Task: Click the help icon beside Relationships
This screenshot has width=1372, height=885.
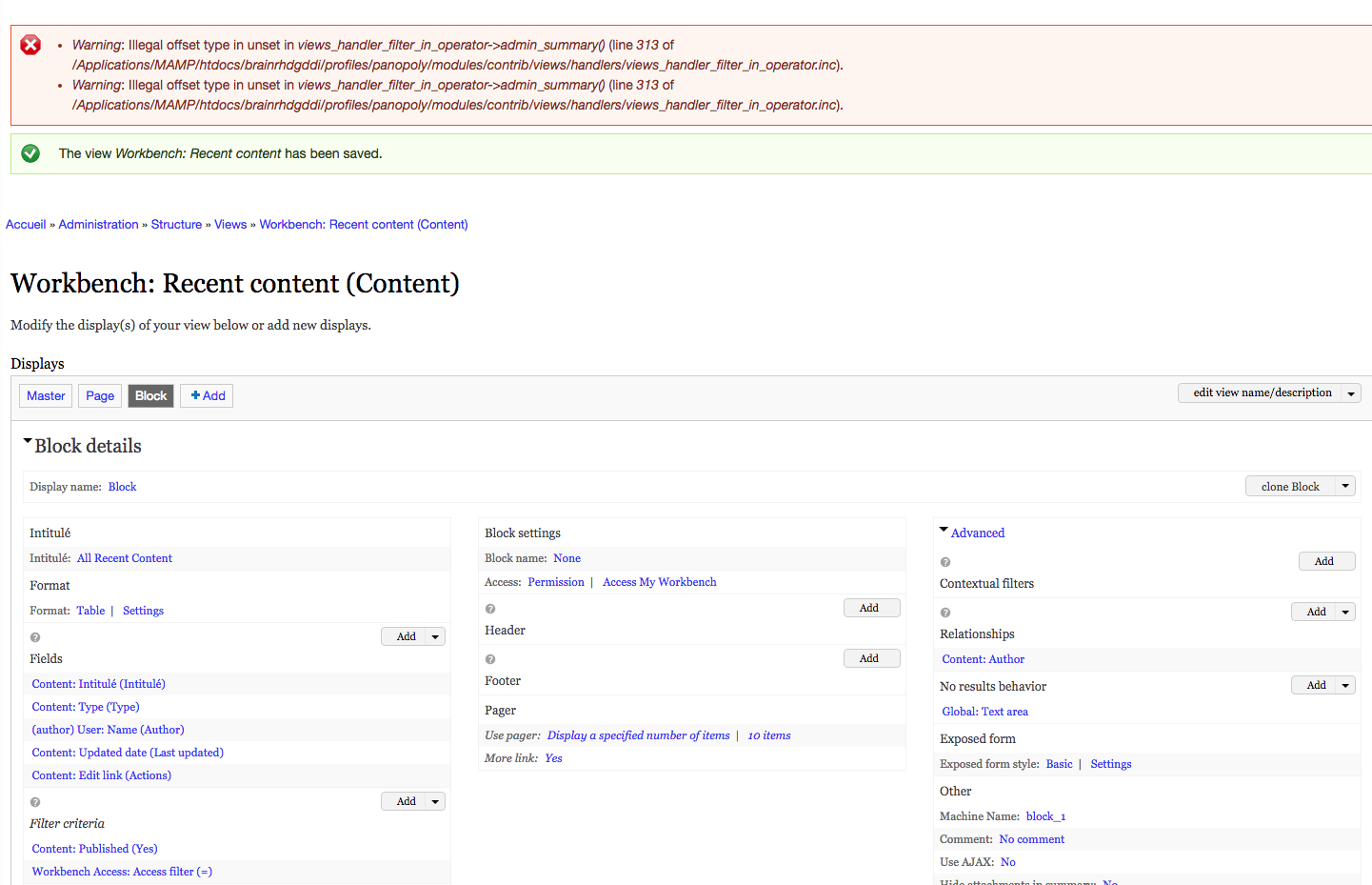Action: (x=944, y=612)
